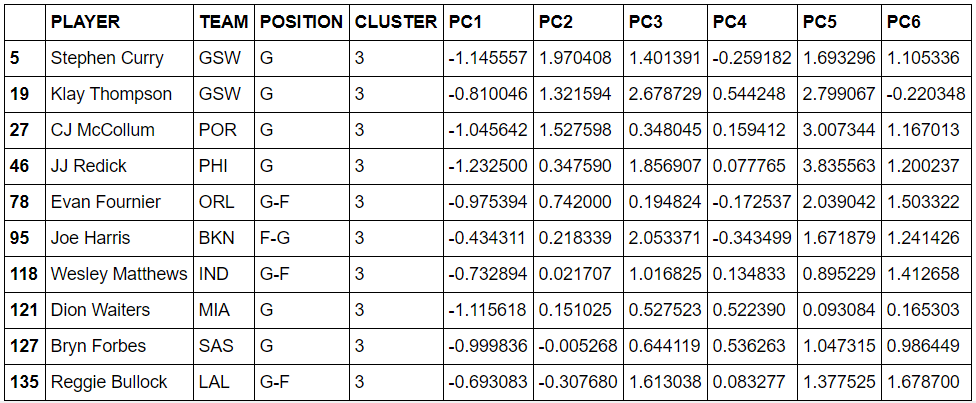Select the Wesley Matthews player cell
976x403 pixels.
click(120, 275)
